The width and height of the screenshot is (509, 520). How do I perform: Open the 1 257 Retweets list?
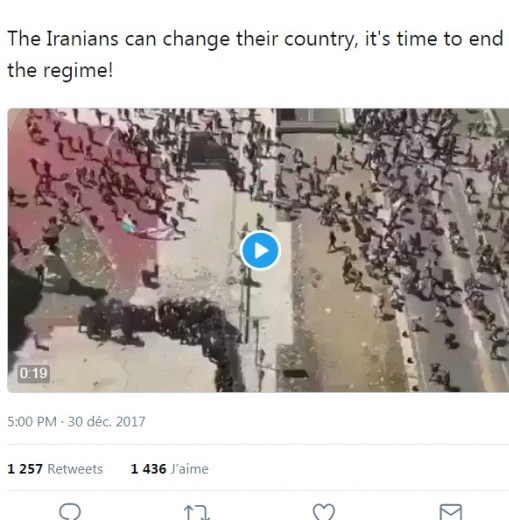point(55,469)
